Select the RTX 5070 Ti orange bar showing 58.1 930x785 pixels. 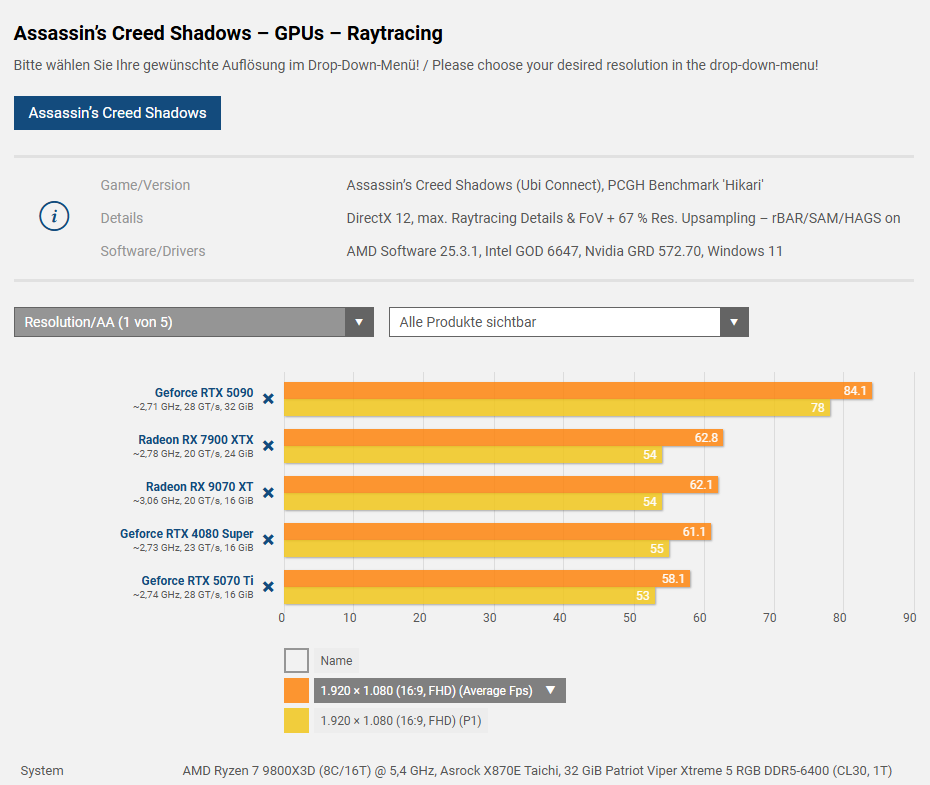(487, 579)
